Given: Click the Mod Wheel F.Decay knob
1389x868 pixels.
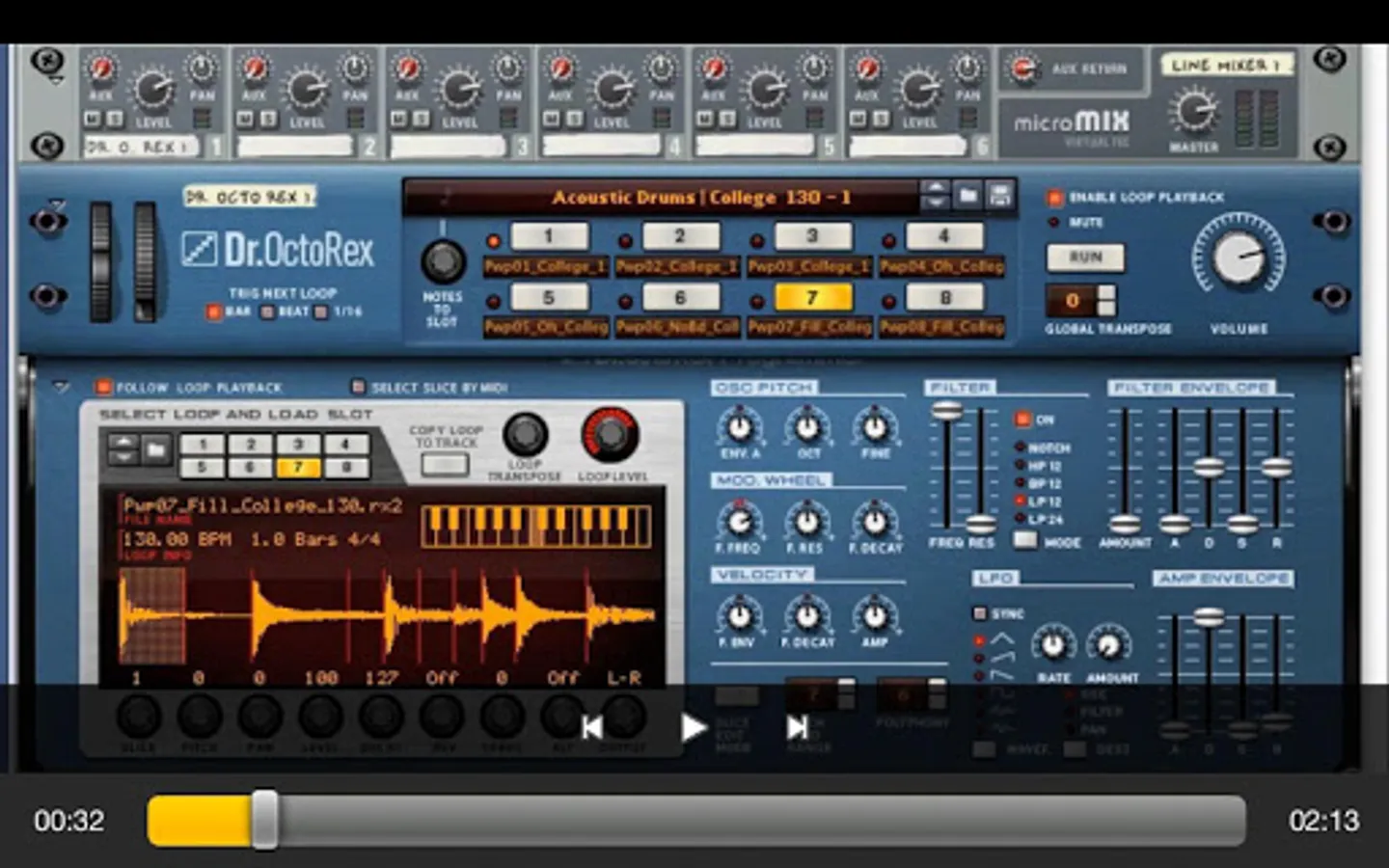Looking at the screenshot, I should tap(875, 521).
